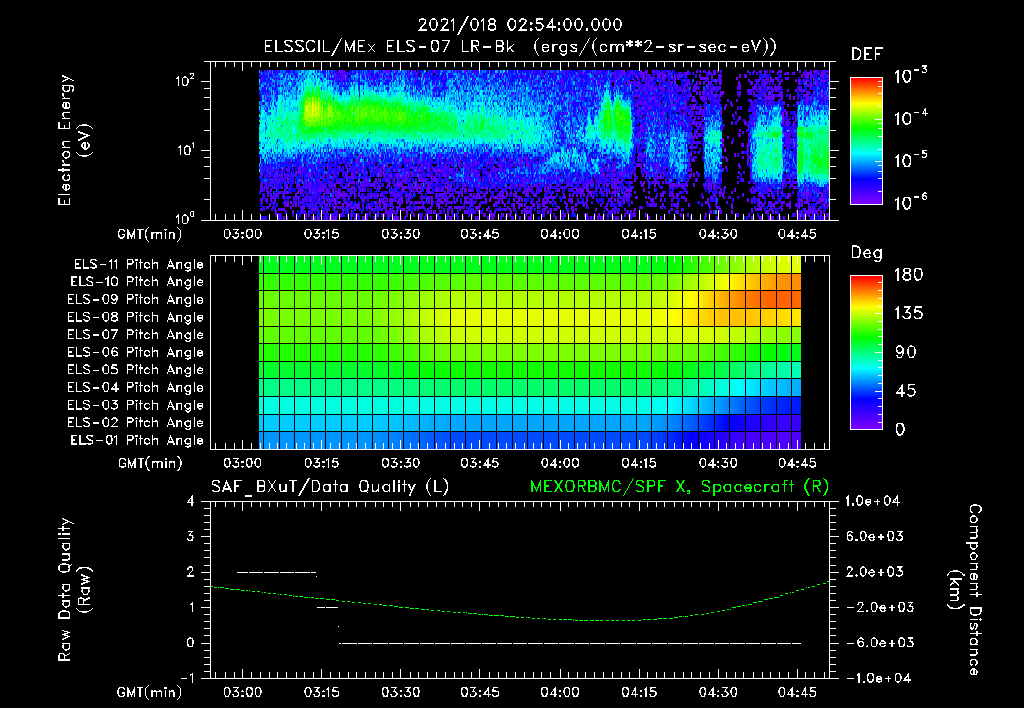The height and width of the screenshot is (708, 1024).
Task: Click the green MEXORBMC/SPF X, Spacecraft (R) title
Action: point(679,487)
